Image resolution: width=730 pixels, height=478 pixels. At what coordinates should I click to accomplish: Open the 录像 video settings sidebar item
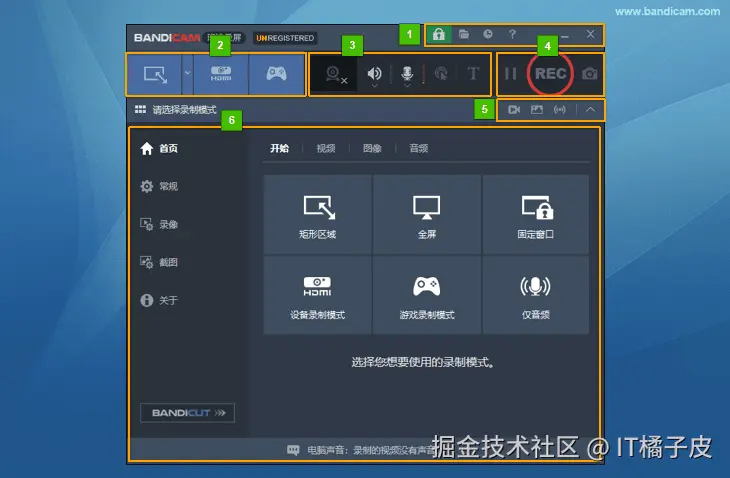tap(159, 224)
